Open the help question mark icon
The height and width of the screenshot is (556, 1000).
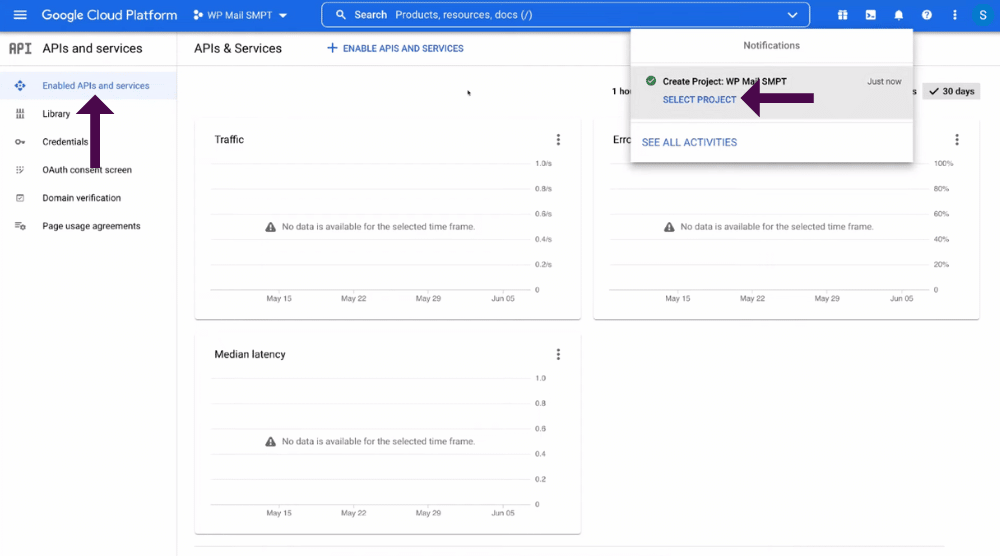pyautogui.click(x=927, y=15)
